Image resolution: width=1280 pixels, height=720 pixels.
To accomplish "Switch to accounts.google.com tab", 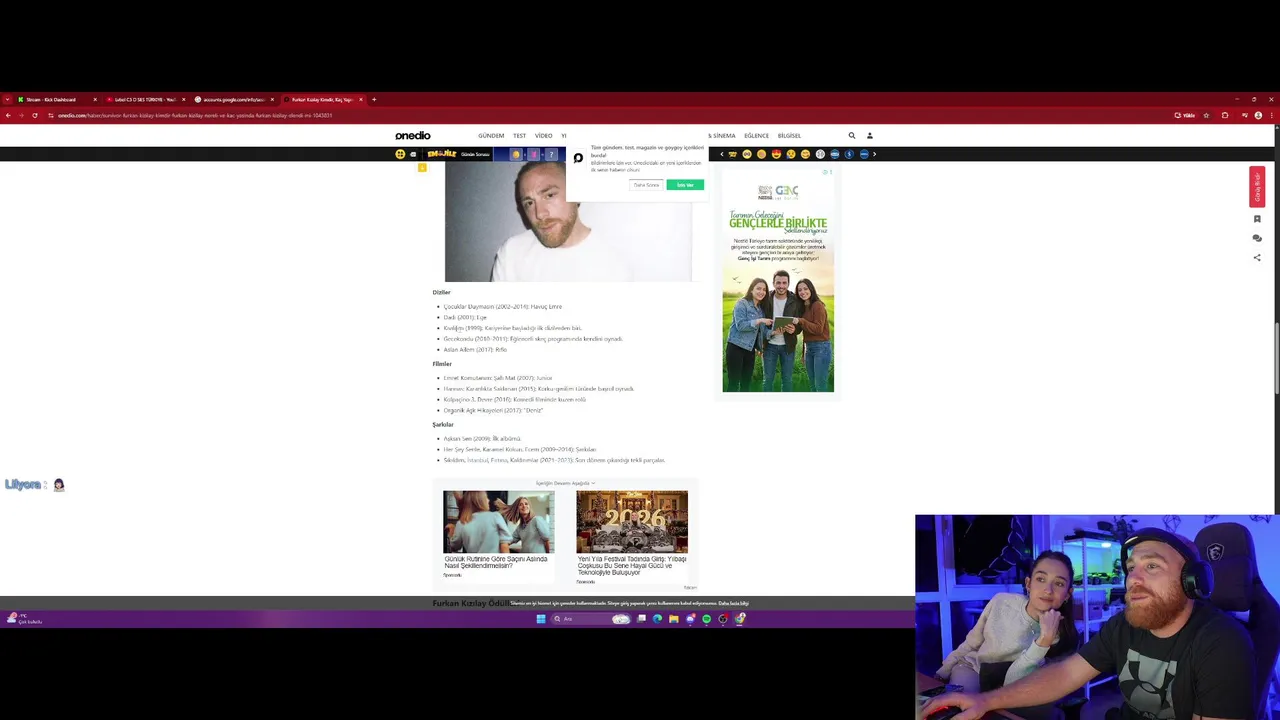I will (x=234, y=99).
